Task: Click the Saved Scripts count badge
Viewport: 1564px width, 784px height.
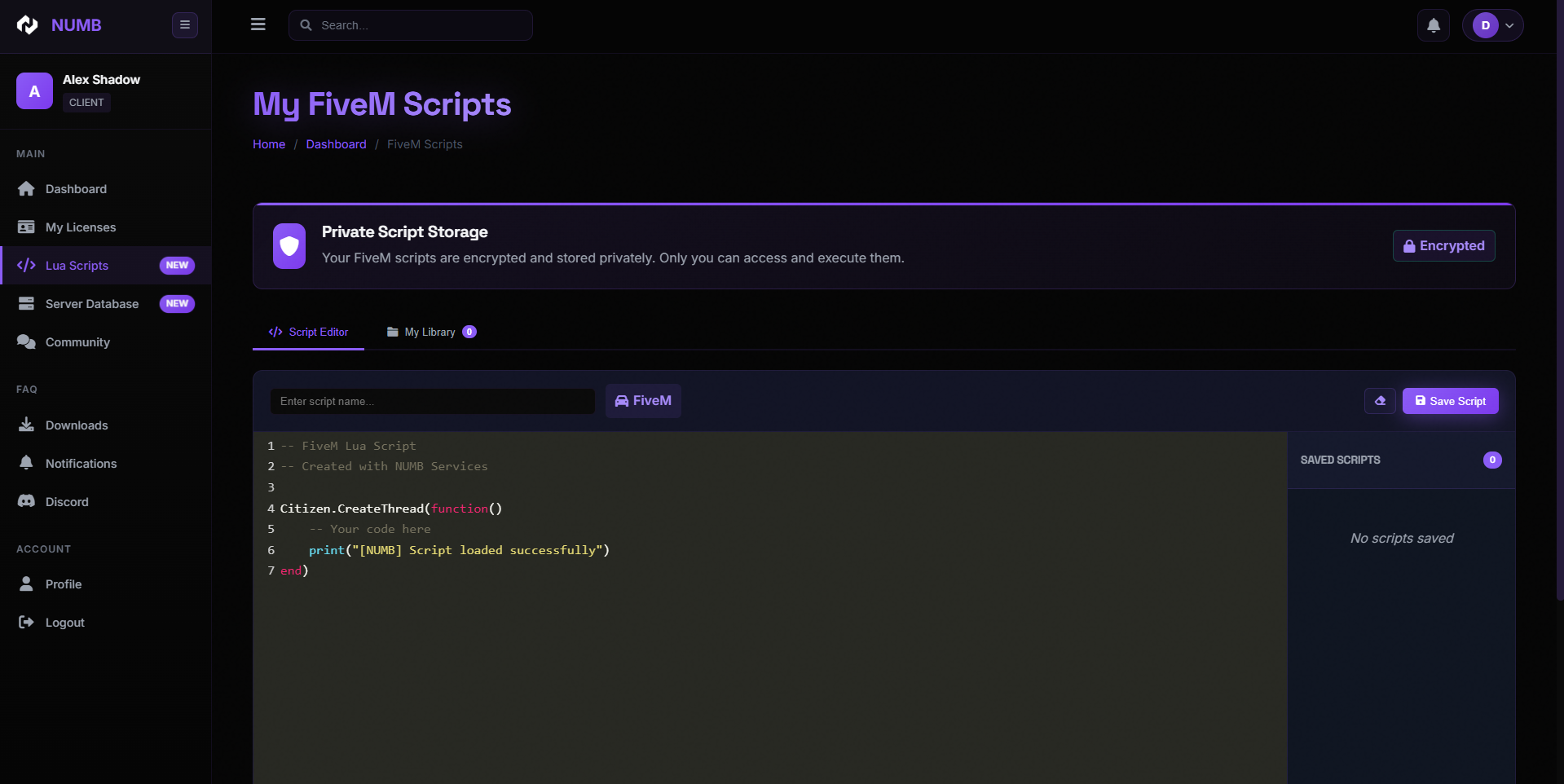Action: 1492,460
